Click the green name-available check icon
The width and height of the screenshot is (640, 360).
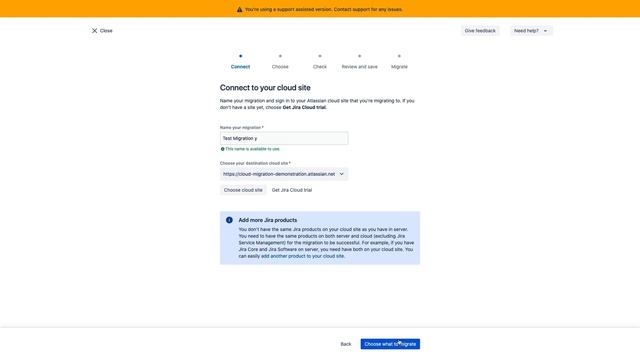click(x=222, y=149)
